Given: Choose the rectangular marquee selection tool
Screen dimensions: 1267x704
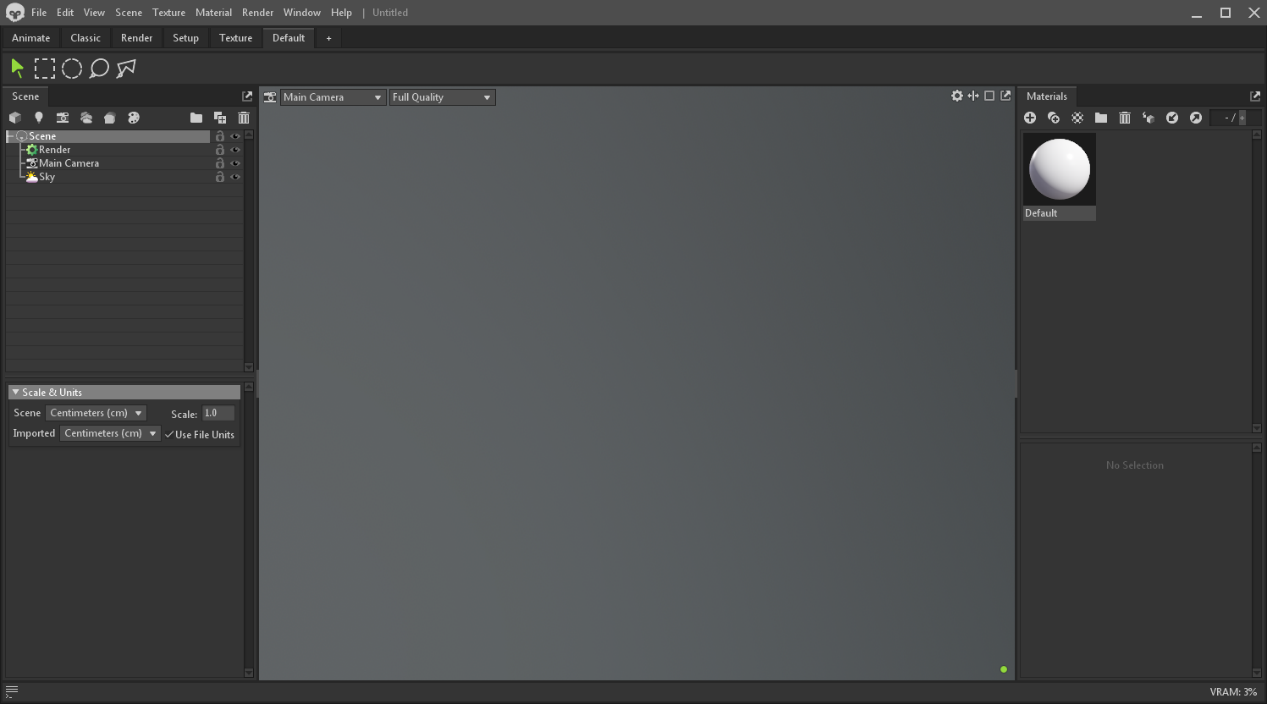Looking at the screenshot, I should [x=45, y=68].
